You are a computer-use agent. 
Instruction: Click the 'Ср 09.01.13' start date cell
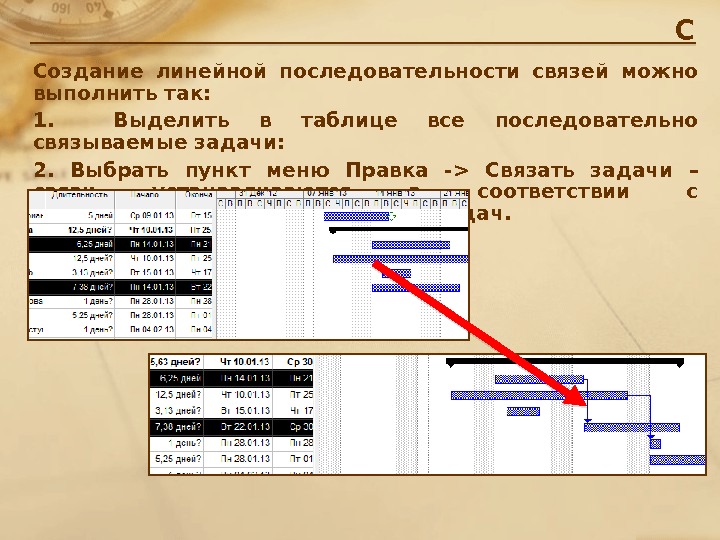pyautogui.click(x=152, y=215)
